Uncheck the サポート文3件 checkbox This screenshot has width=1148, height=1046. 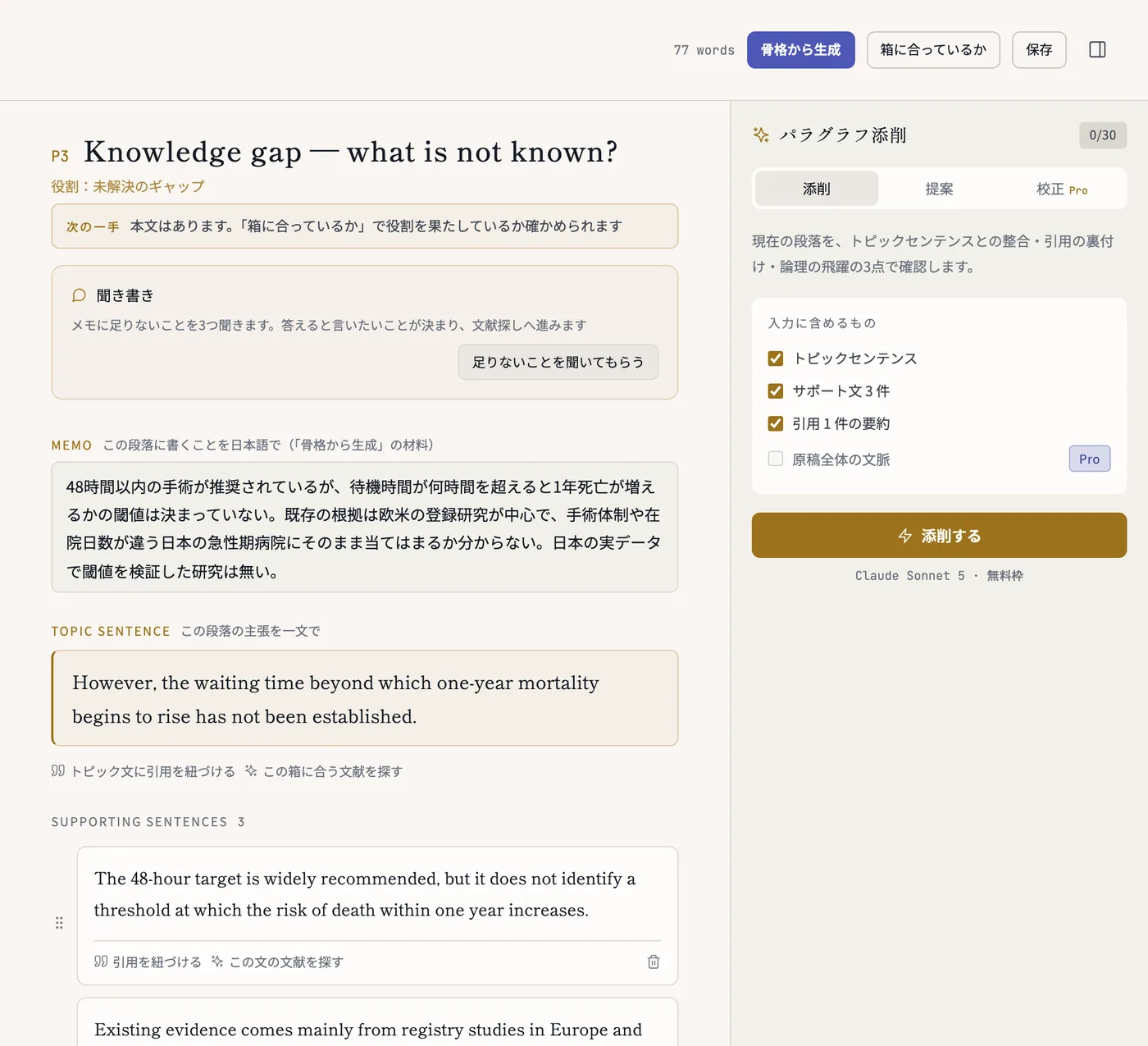(776, 391)
